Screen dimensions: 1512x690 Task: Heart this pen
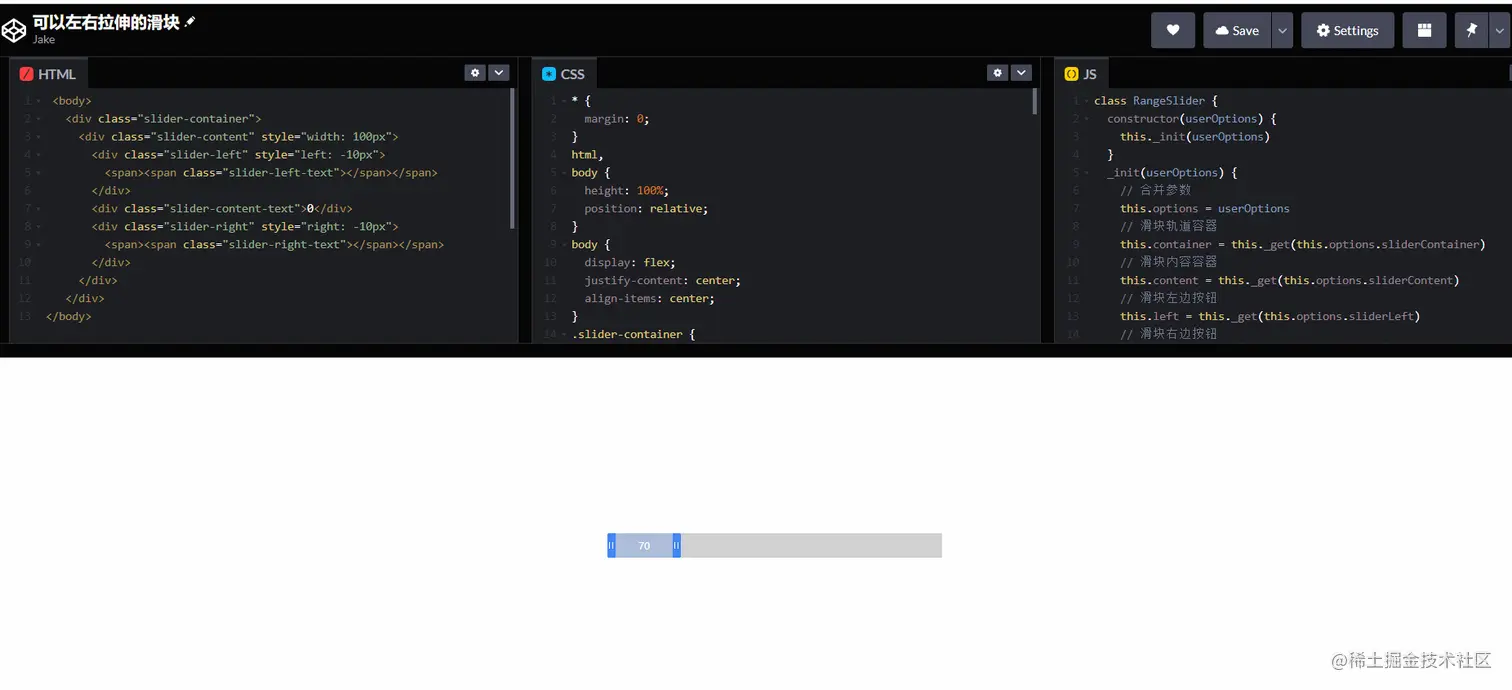(1172, 30)
